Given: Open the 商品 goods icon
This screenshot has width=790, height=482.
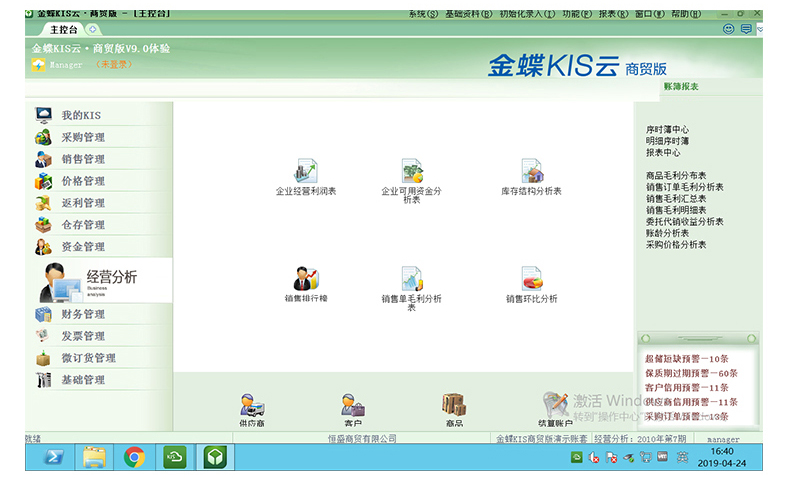Looking at the screenshot, I should (x=454, y=405).
